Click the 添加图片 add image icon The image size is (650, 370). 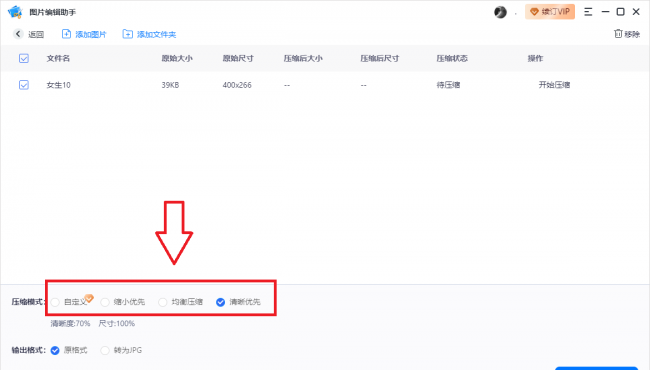[x=66, y=34]
